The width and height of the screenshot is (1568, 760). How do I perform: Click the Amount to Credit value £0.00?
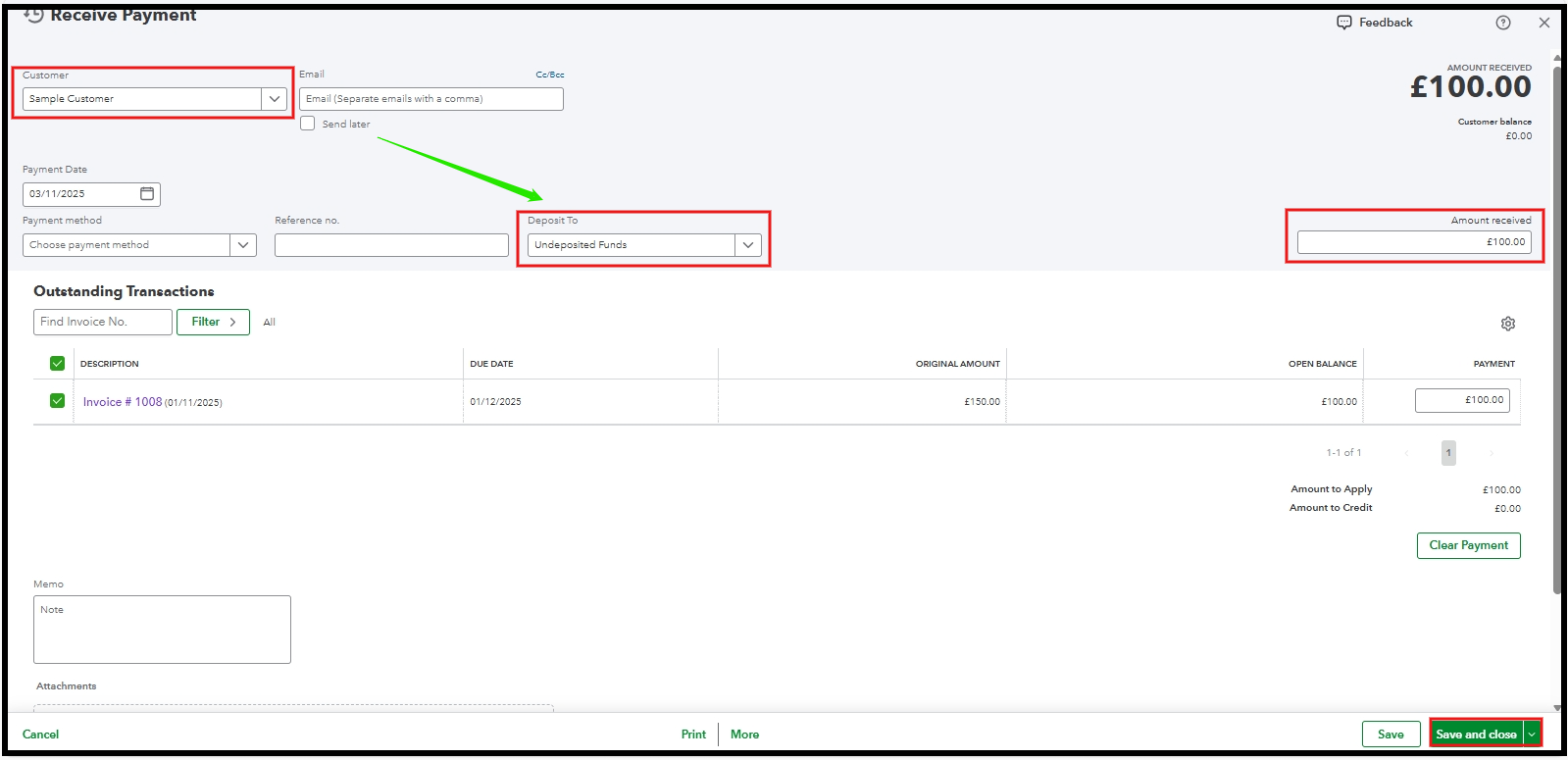click(1508, 509)
